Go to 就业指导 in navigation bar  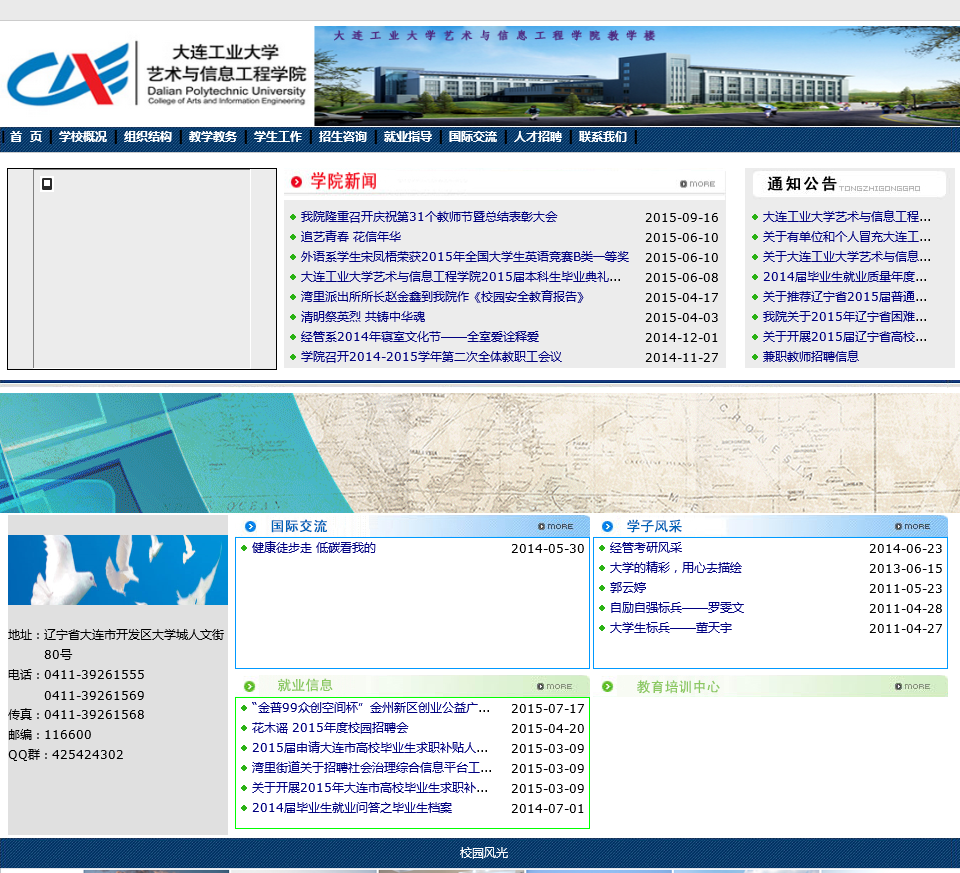pos(408,137)
